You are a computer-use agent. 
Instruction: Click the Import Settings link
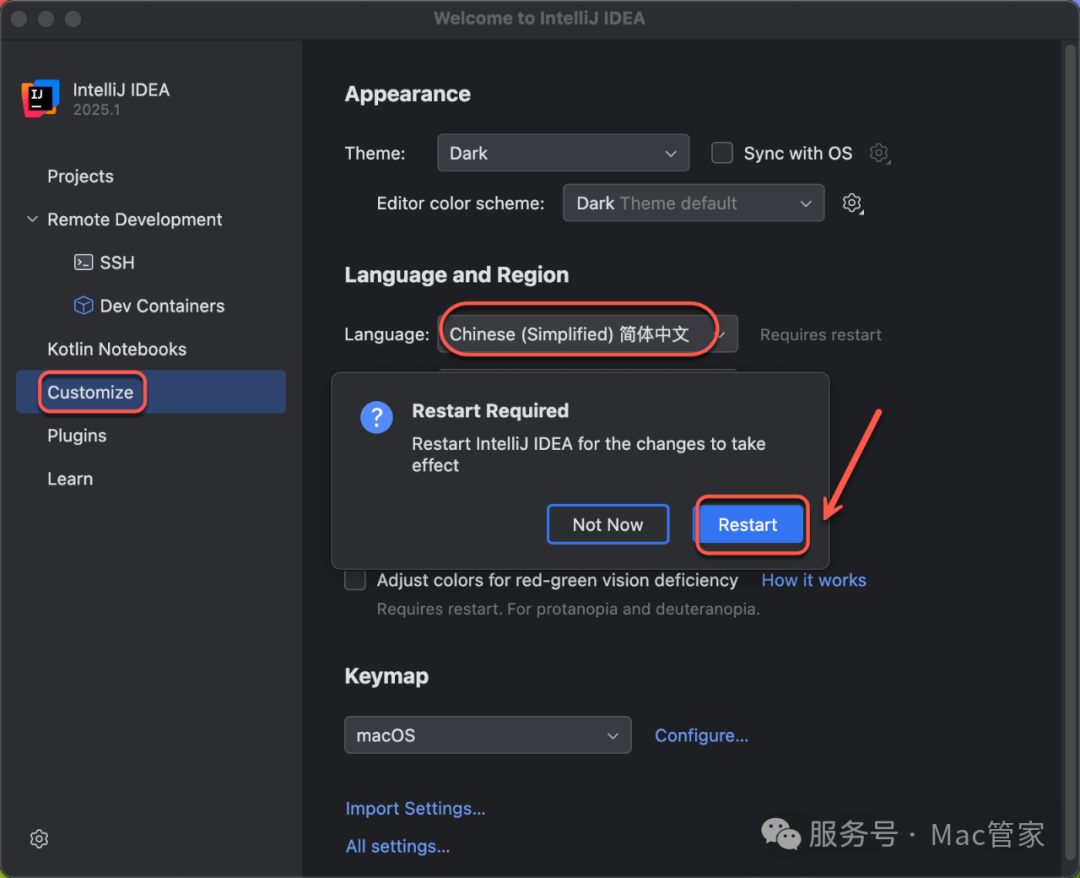pos(415,808)
